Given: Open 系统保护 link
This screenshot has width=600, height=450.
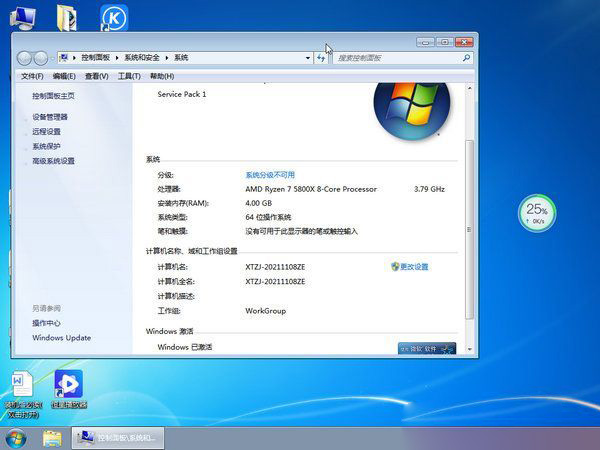Looking at the screenshot, I should [46, 146].
